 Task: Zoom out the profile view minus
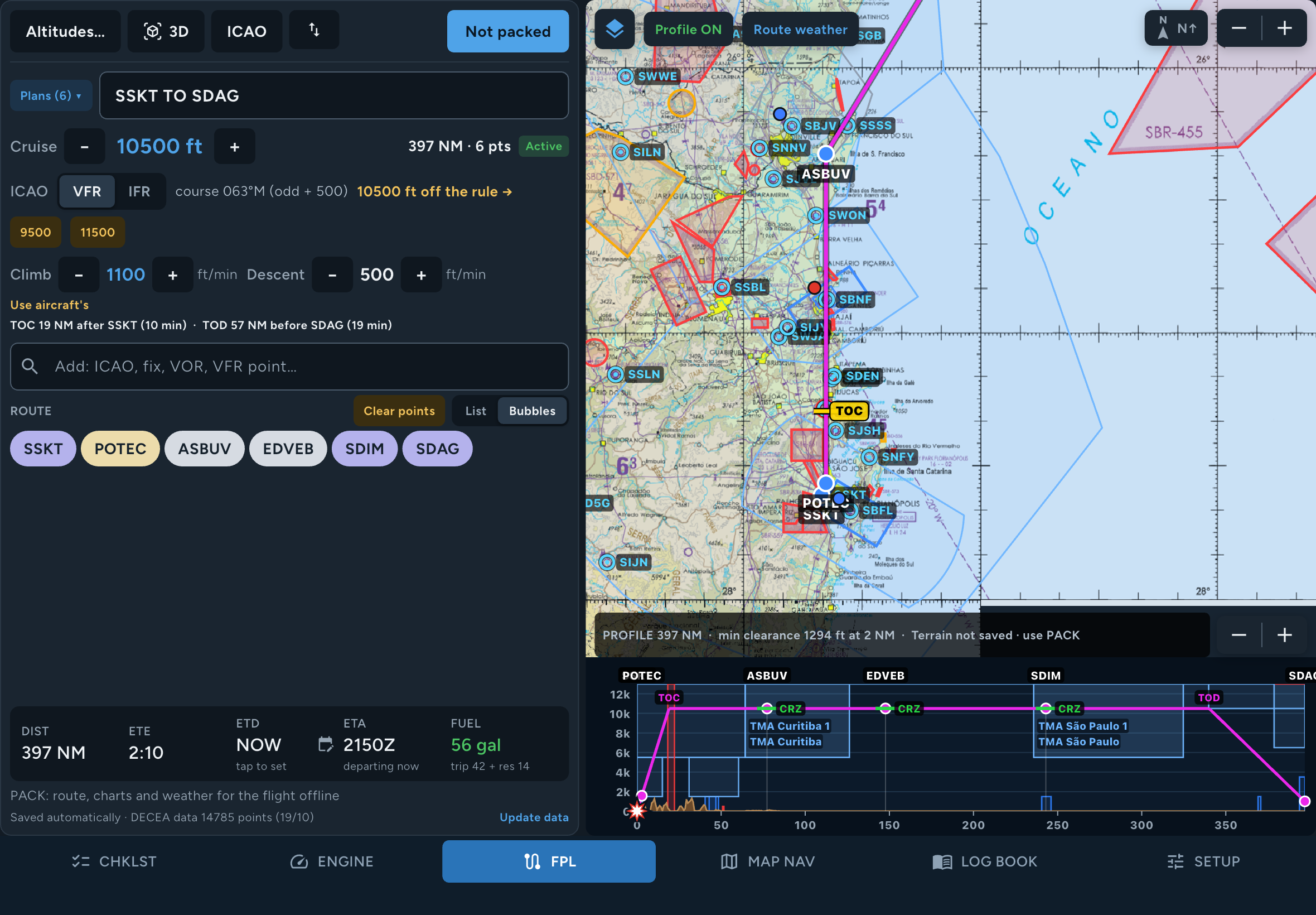click(x=1238, y=635)
